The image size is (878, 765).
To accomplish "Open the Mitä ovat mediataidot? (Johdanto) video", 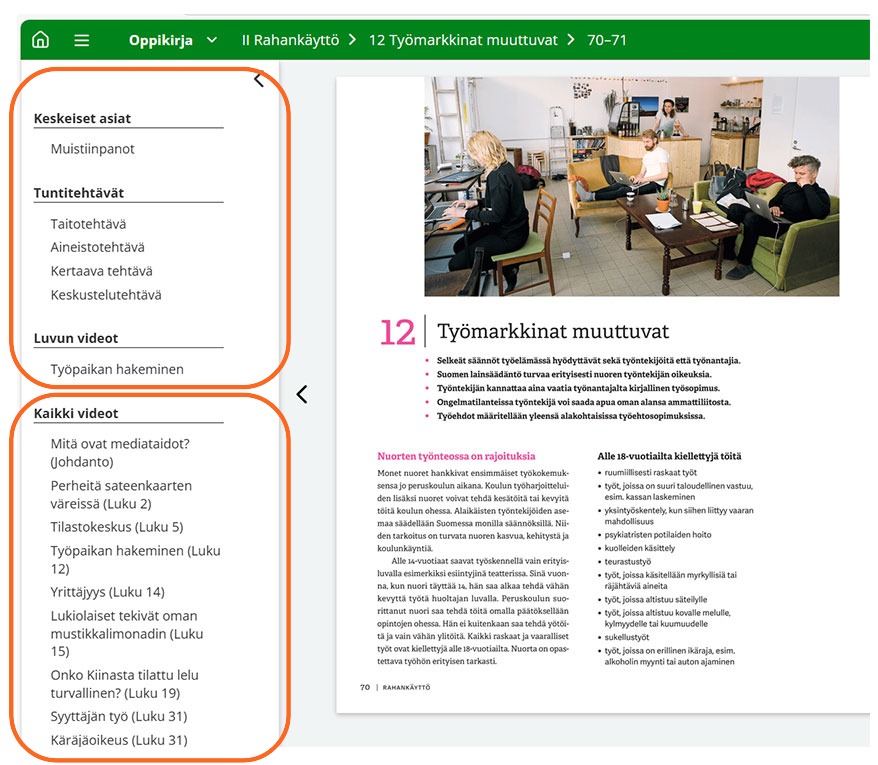I will click(x=120, y=453).
